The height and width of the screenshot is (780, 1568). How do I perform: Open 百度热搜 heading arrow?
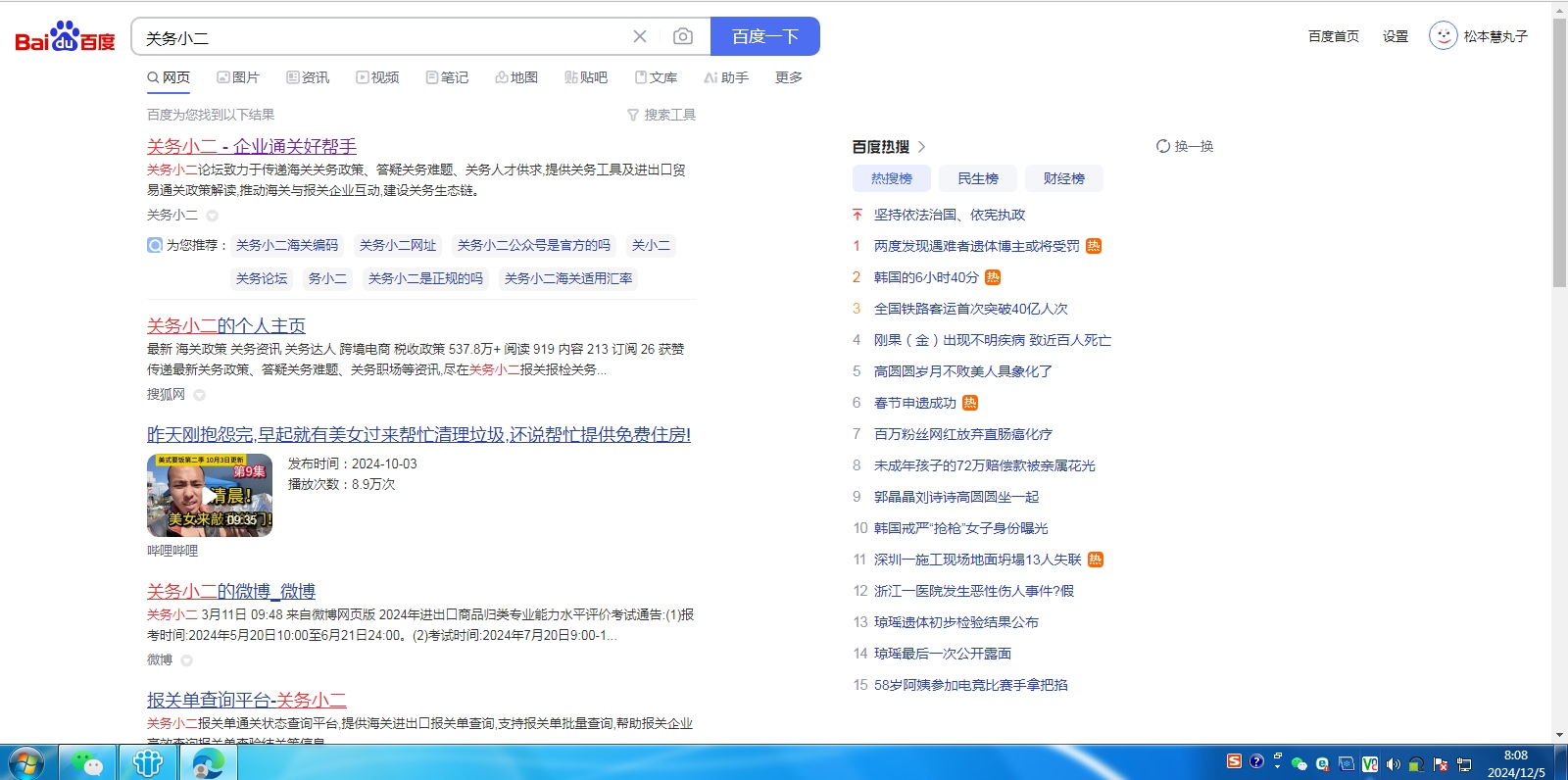(x=921, y=147)
